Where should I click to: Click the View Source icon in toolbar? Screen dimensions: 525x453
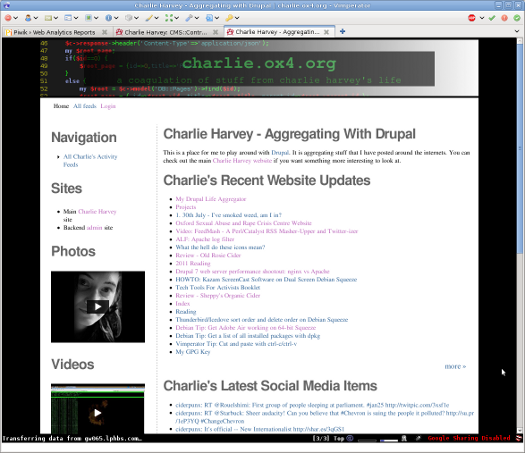pyautogui.click(x=209, y=18)
